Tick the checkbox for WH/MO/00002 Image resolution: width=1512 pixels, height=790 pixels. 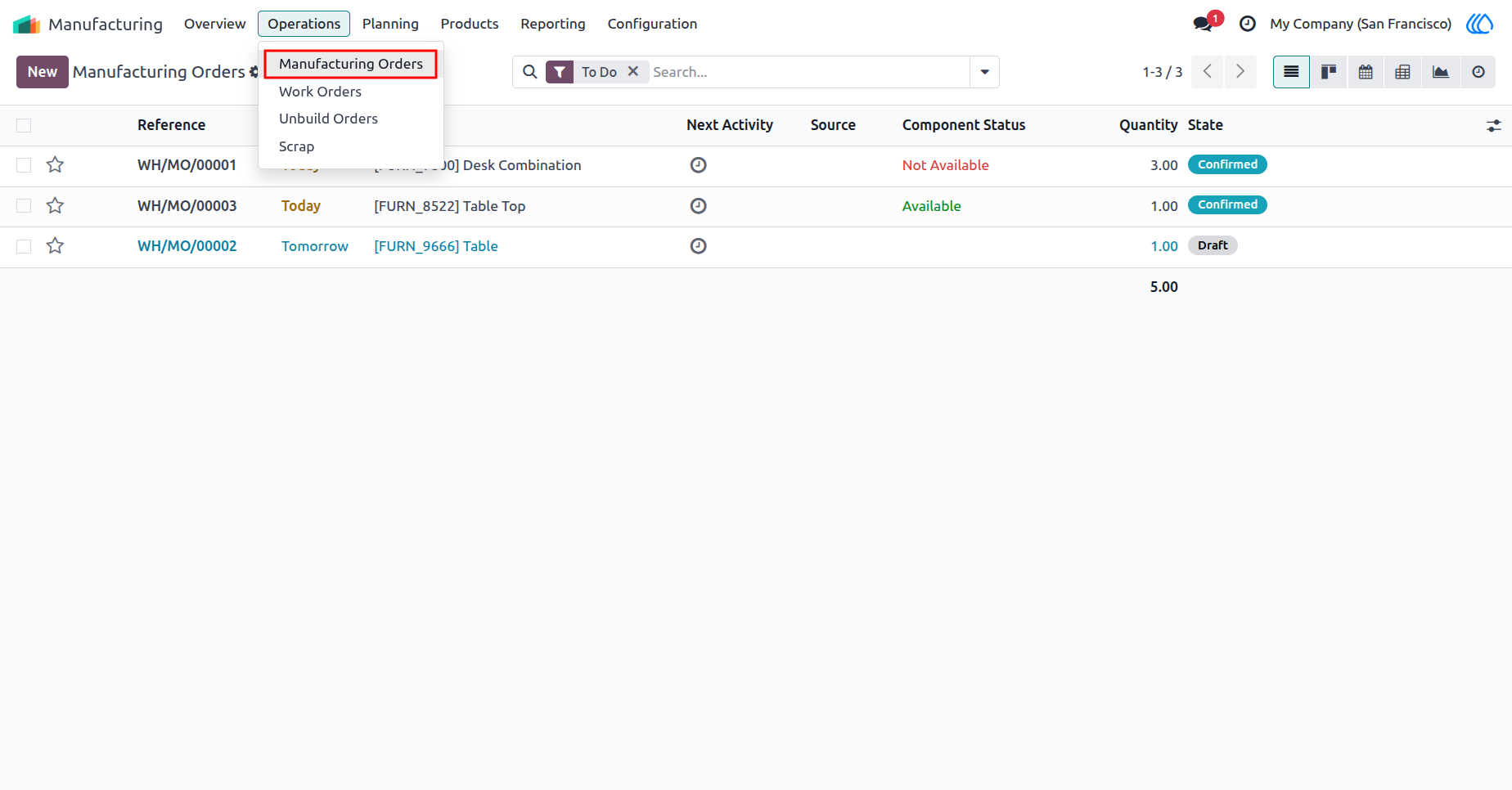point(24,246)
